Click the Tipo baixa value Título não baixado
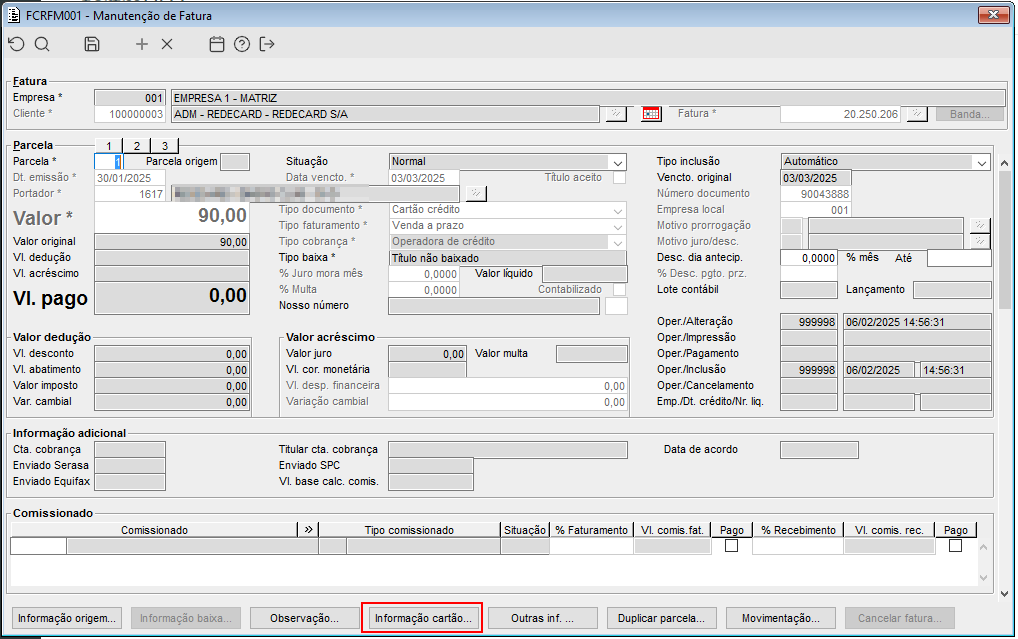Image resolution: width=1018 pixels, height=639 pixels. pyautogui.click(x=508, y=258)
